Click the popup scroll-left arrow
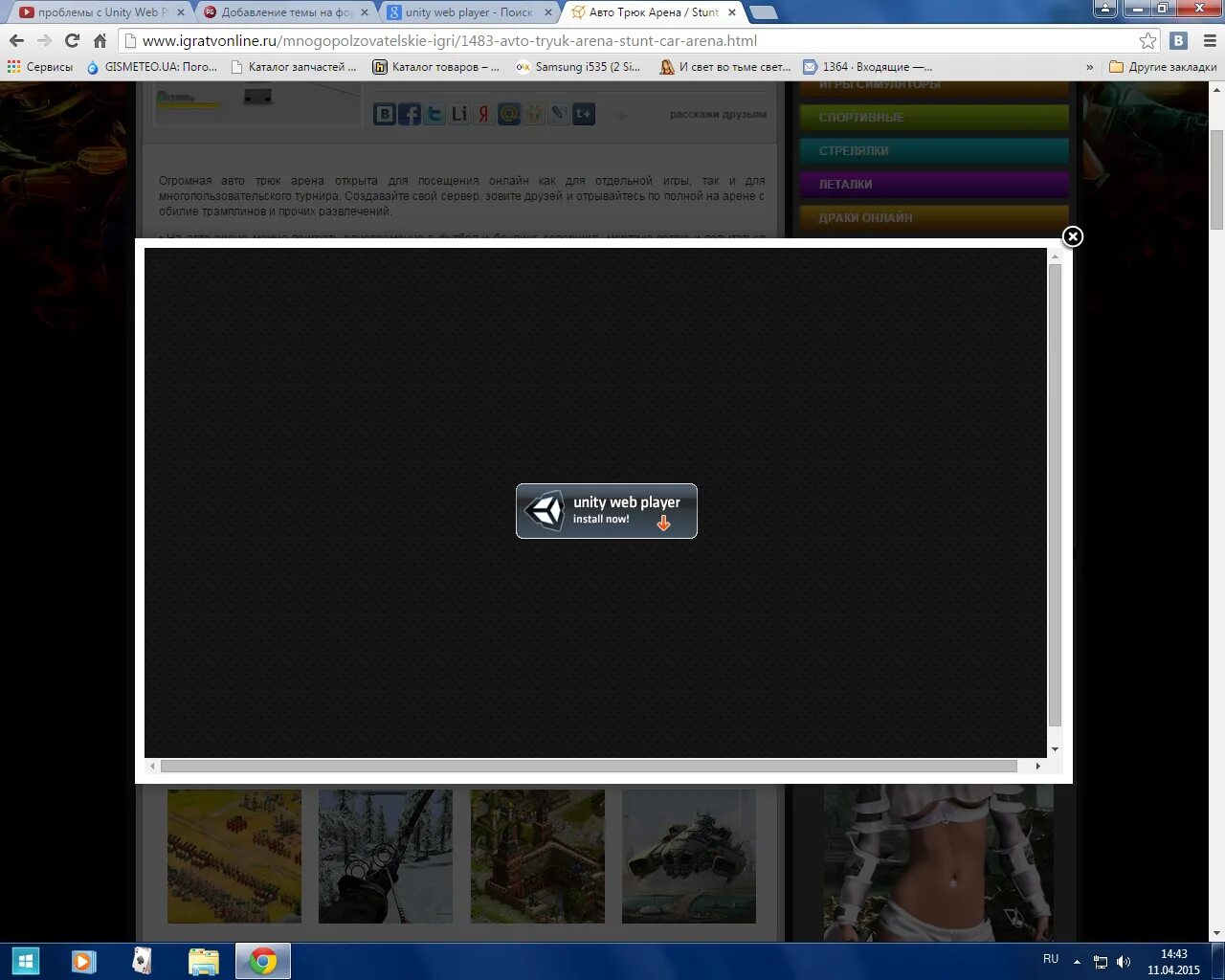Viewport: 1225px width, 980px height. pos(152,766)
